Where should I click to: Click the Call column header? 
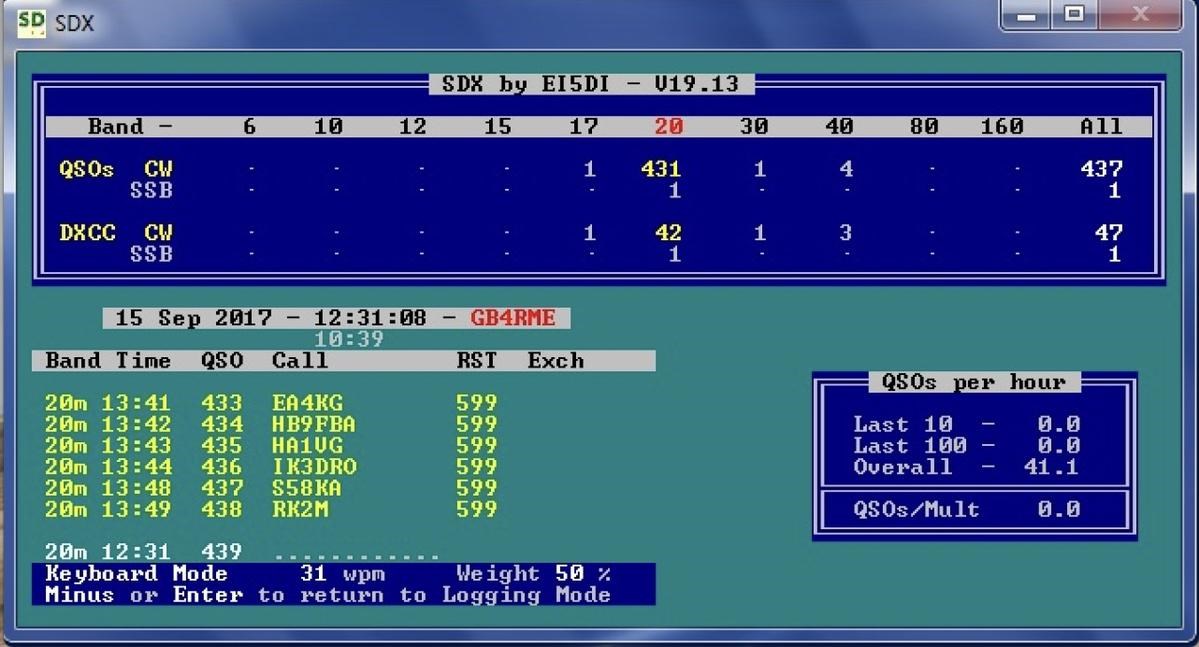point(300,361)
